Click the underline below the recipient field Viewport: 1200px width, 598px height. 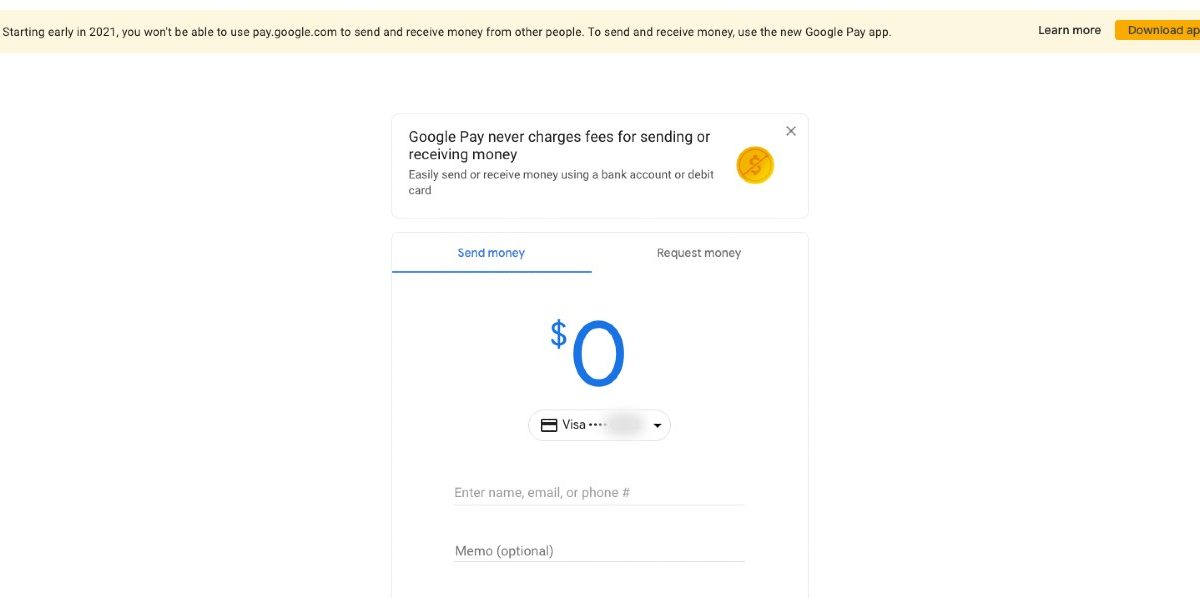pos(598,505)
